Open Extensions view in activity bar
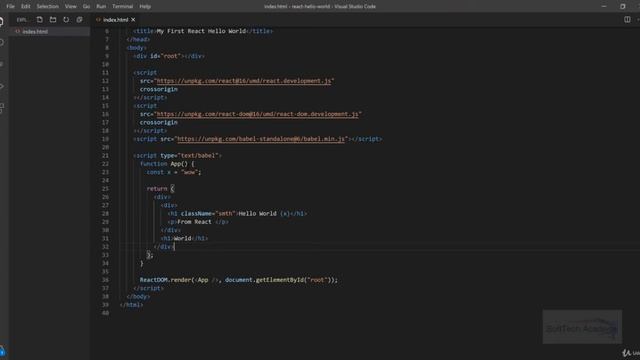640x360 pixels. (2, 108)
